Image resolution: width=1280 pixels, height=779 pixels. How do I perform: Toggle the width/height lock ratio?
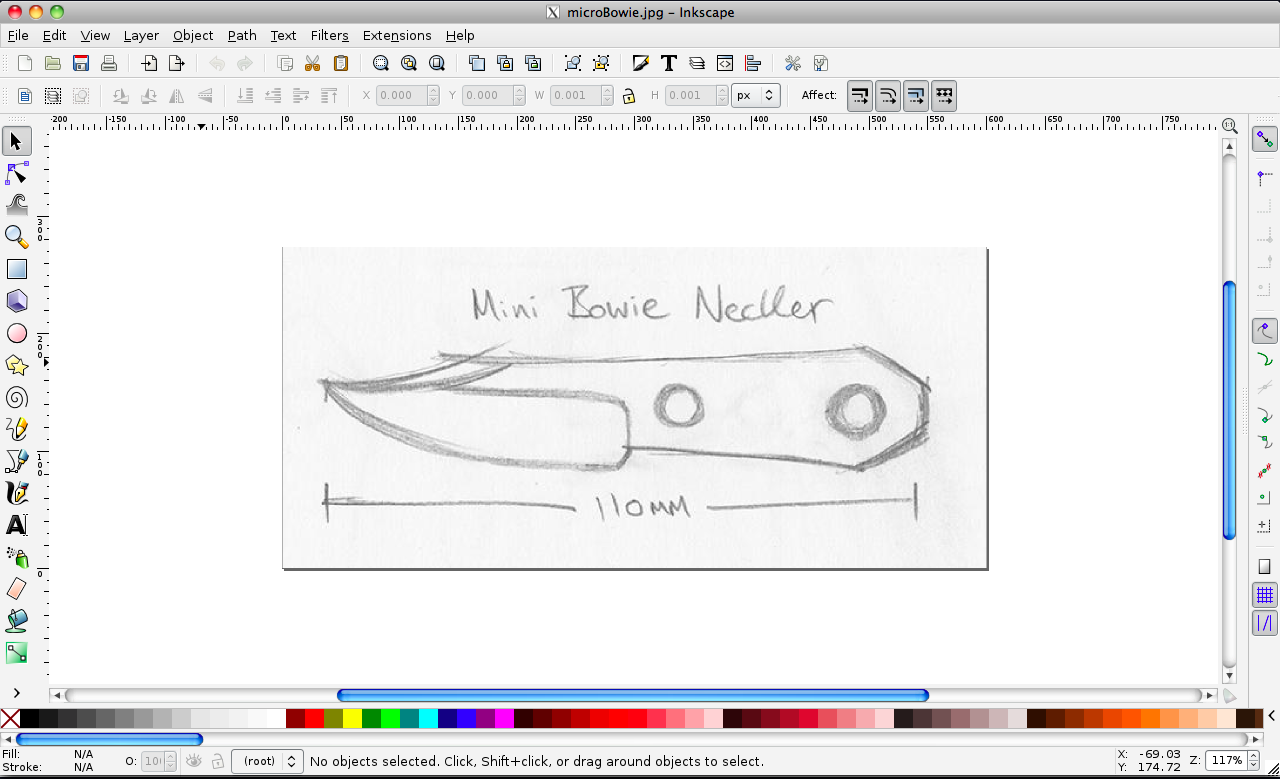pyautogui.click(x=628, y=96)
